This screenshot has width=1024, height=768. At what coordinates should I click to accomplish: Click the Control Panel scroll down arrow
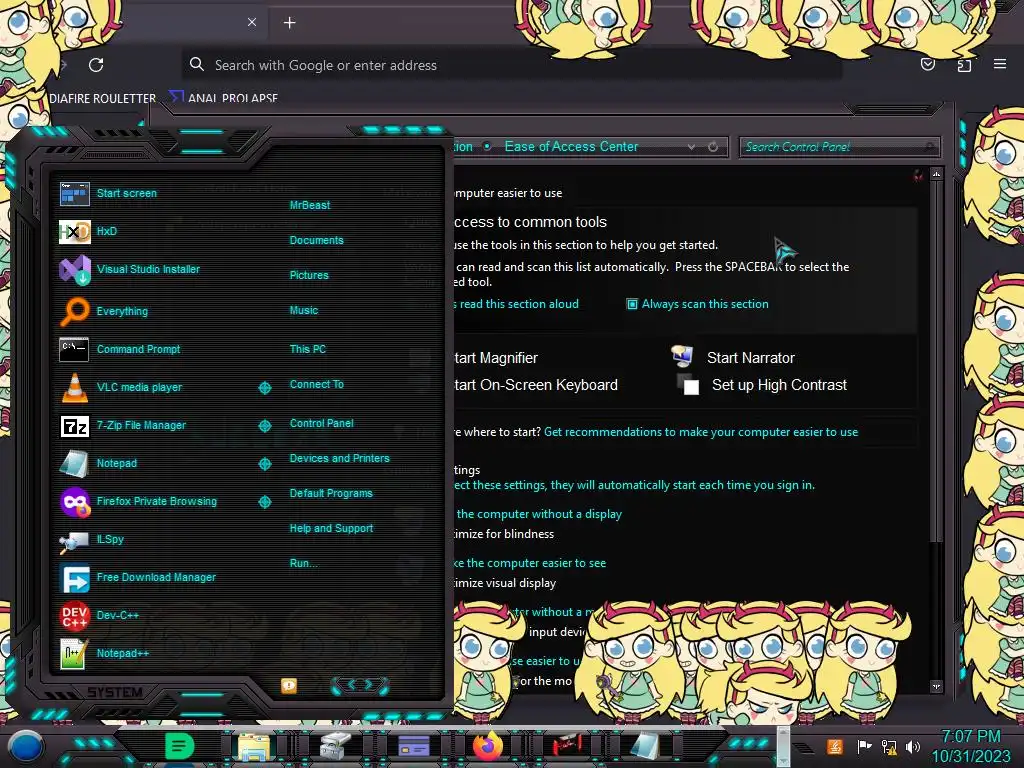(x=936, y=686)
